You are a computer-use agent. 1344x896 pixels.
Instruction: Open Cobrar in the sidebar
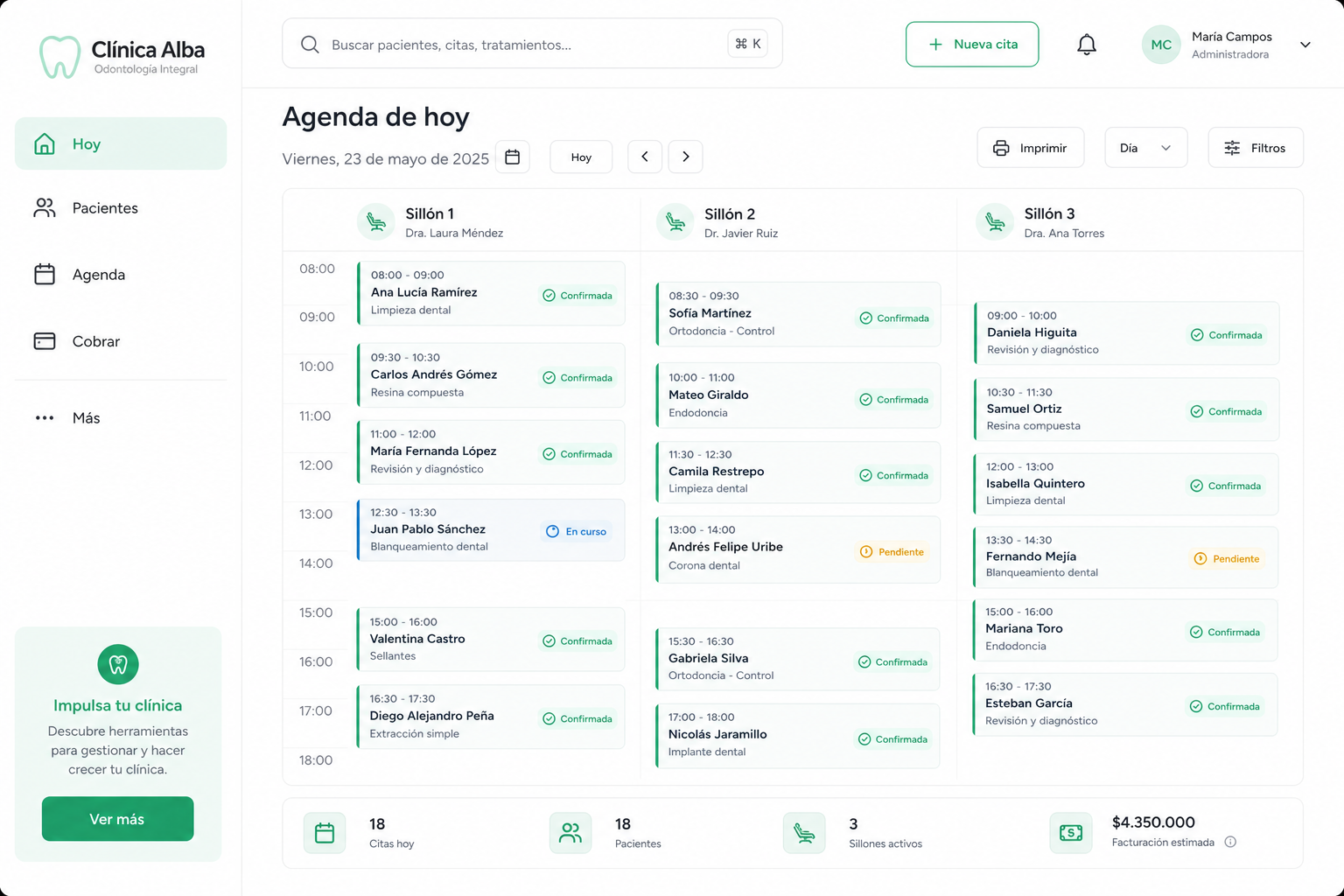click(121, 341)
